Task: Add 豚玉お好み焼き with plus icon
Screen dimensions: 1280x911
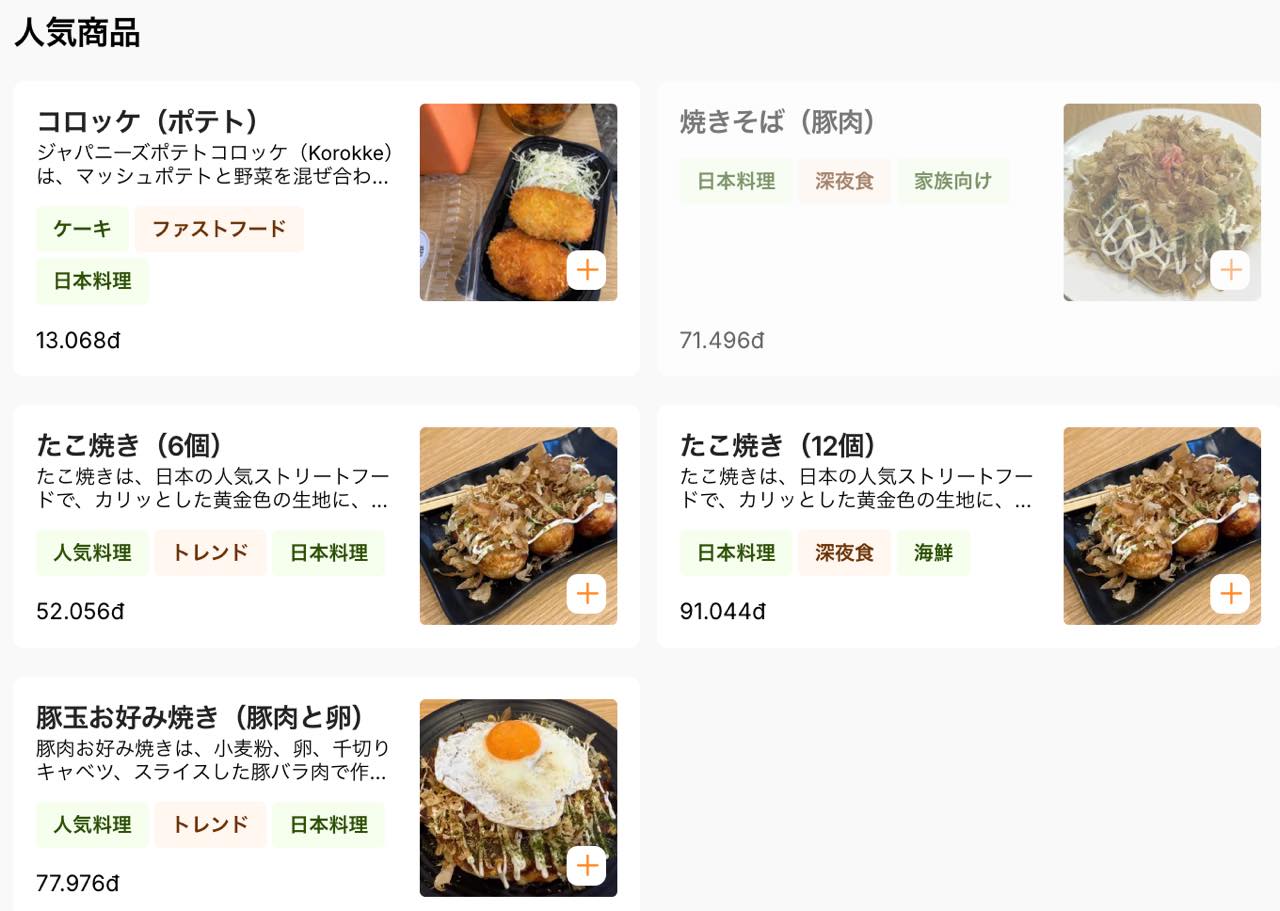Action: (x=586, y=866)
